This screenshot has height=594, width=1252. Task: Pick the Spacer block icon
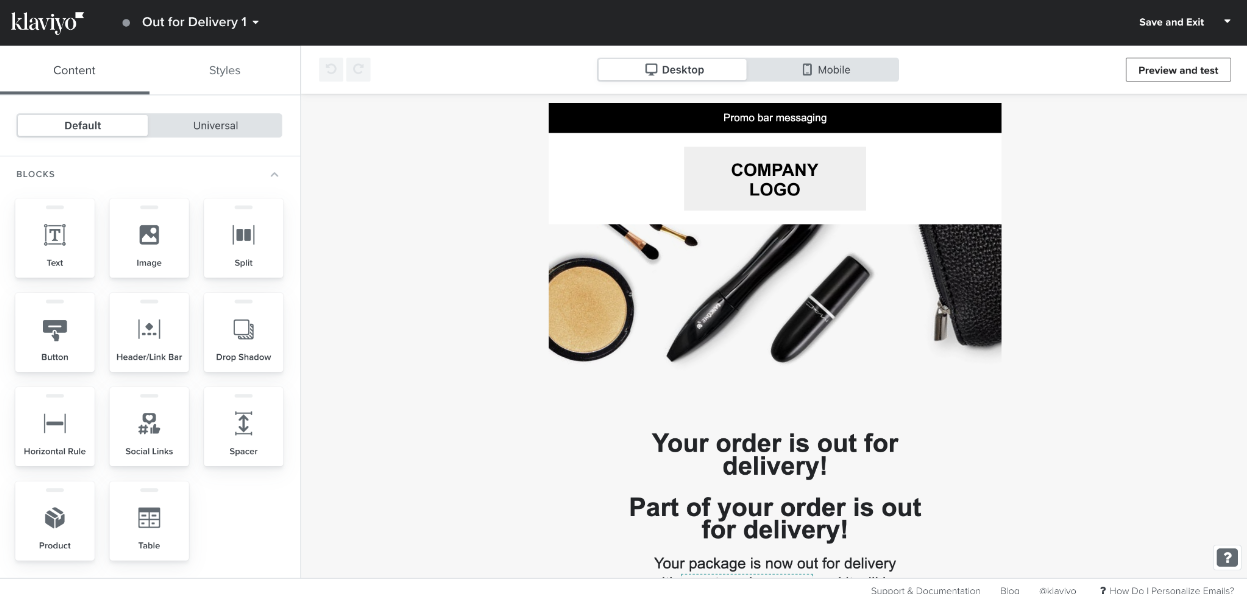coord(243,423)
